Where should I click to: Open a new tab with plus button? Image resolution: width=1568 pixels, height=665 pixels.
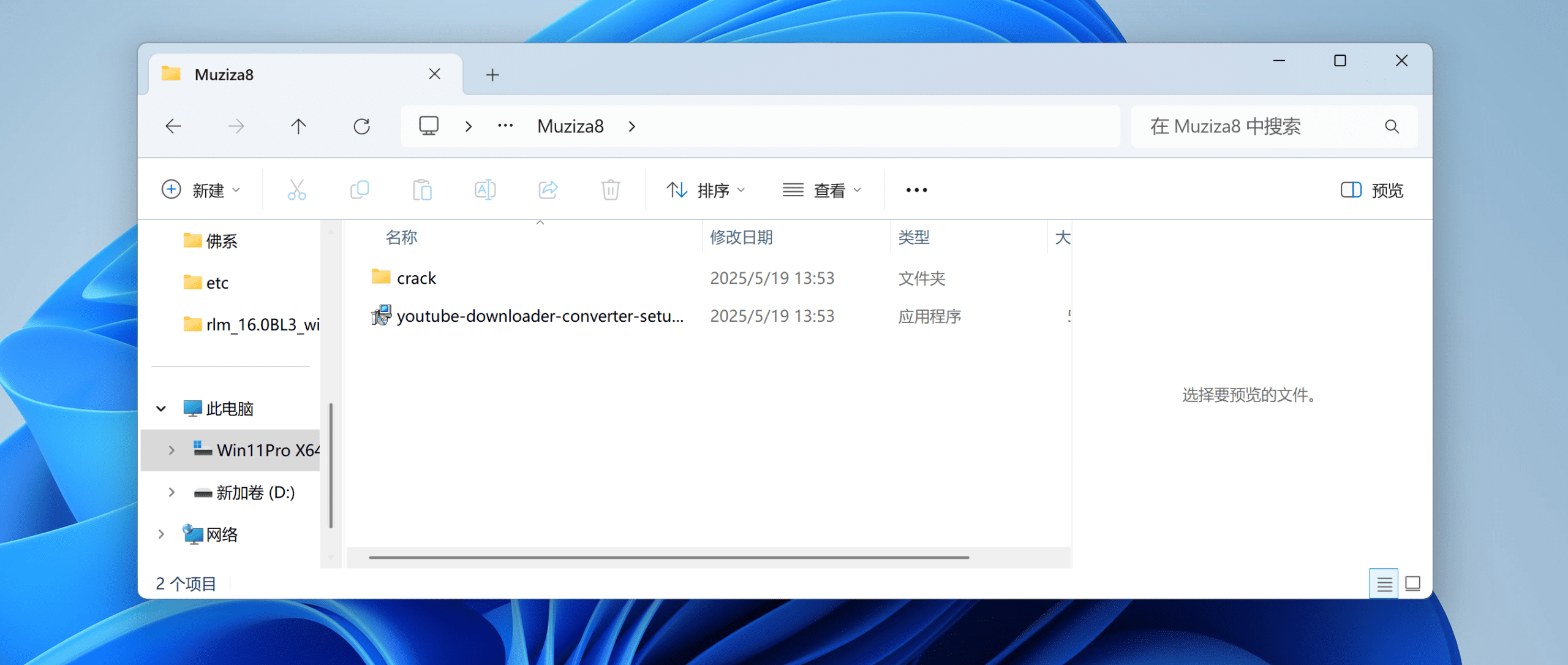[x=492, y=75]
